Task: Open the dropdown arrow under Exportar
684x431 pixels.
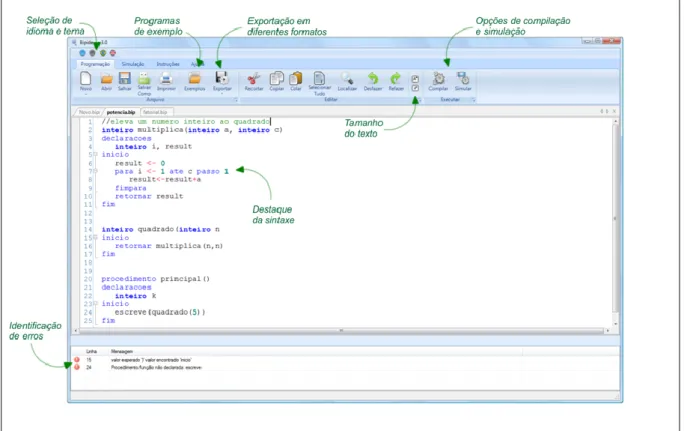Action: tap(222, 94)
